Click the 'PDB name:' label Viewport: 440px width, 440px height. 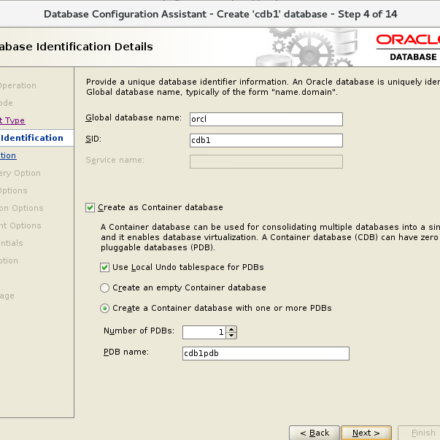click(x=126, y=352)
